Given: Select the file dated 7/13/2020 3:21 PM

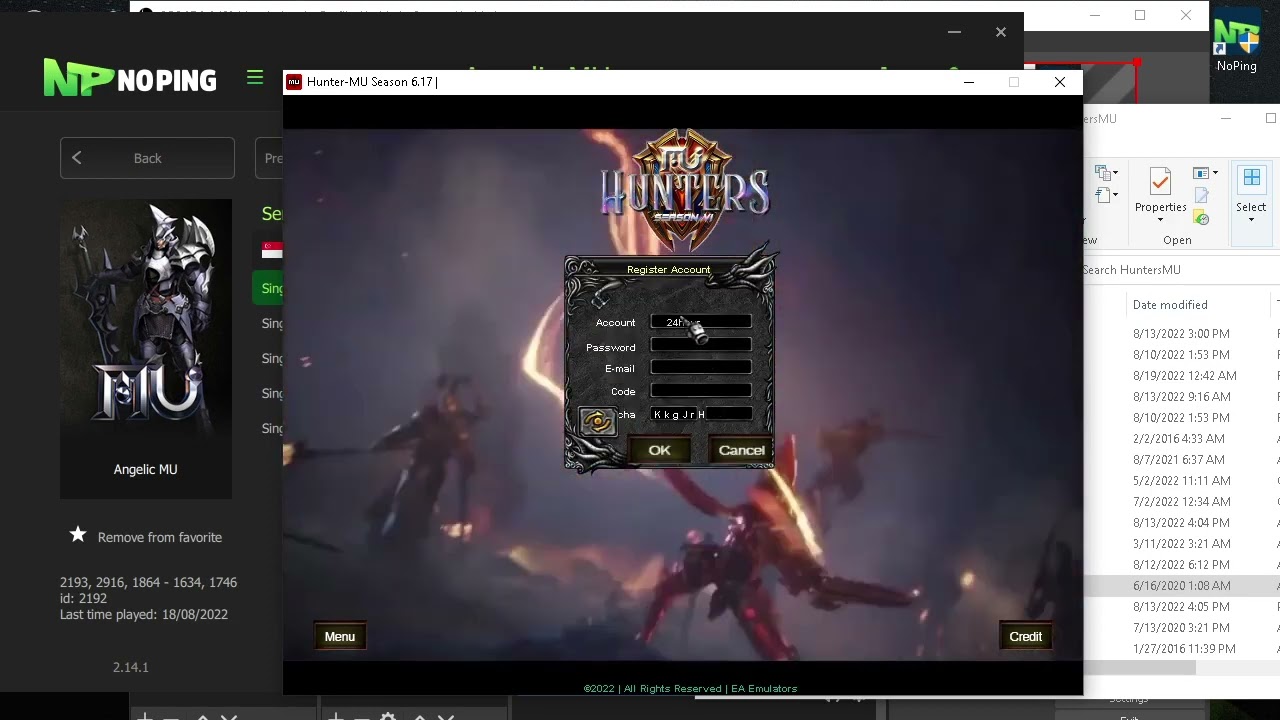Looking at the screenshot, I should (1181, 628).
